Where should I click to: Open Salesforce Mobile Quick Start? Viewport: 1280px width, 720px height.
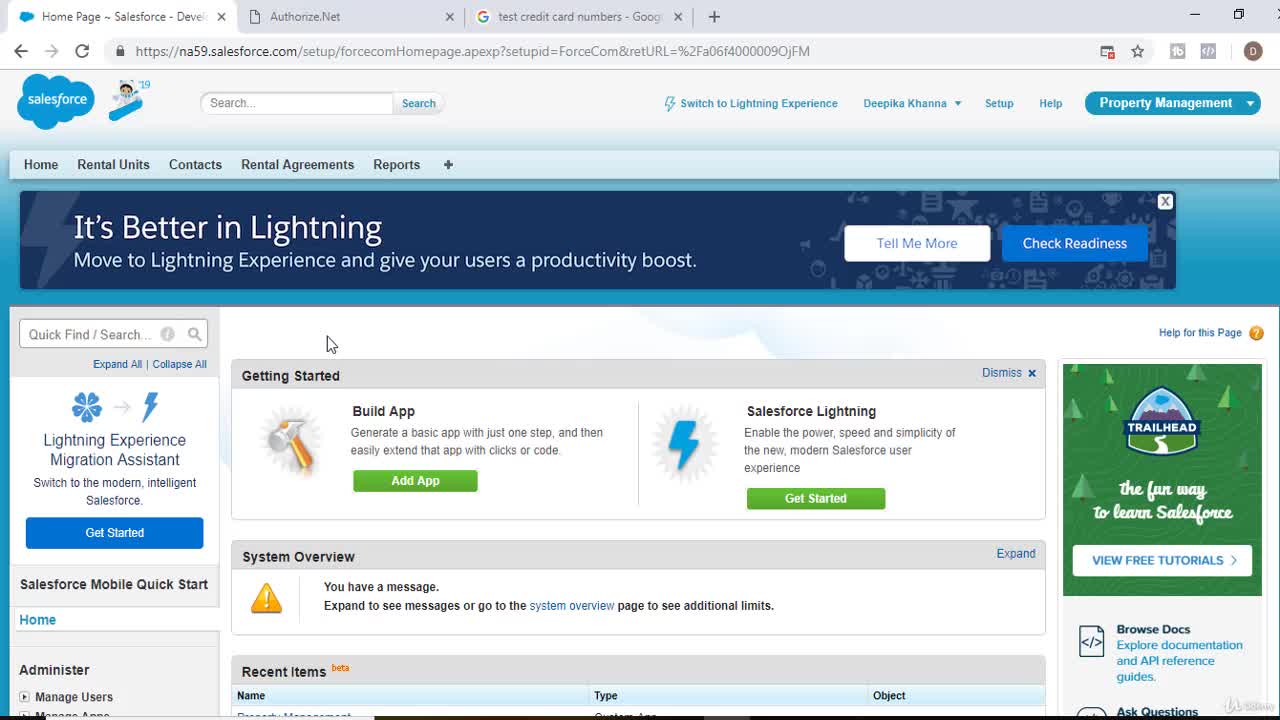[x=114, y=584]
